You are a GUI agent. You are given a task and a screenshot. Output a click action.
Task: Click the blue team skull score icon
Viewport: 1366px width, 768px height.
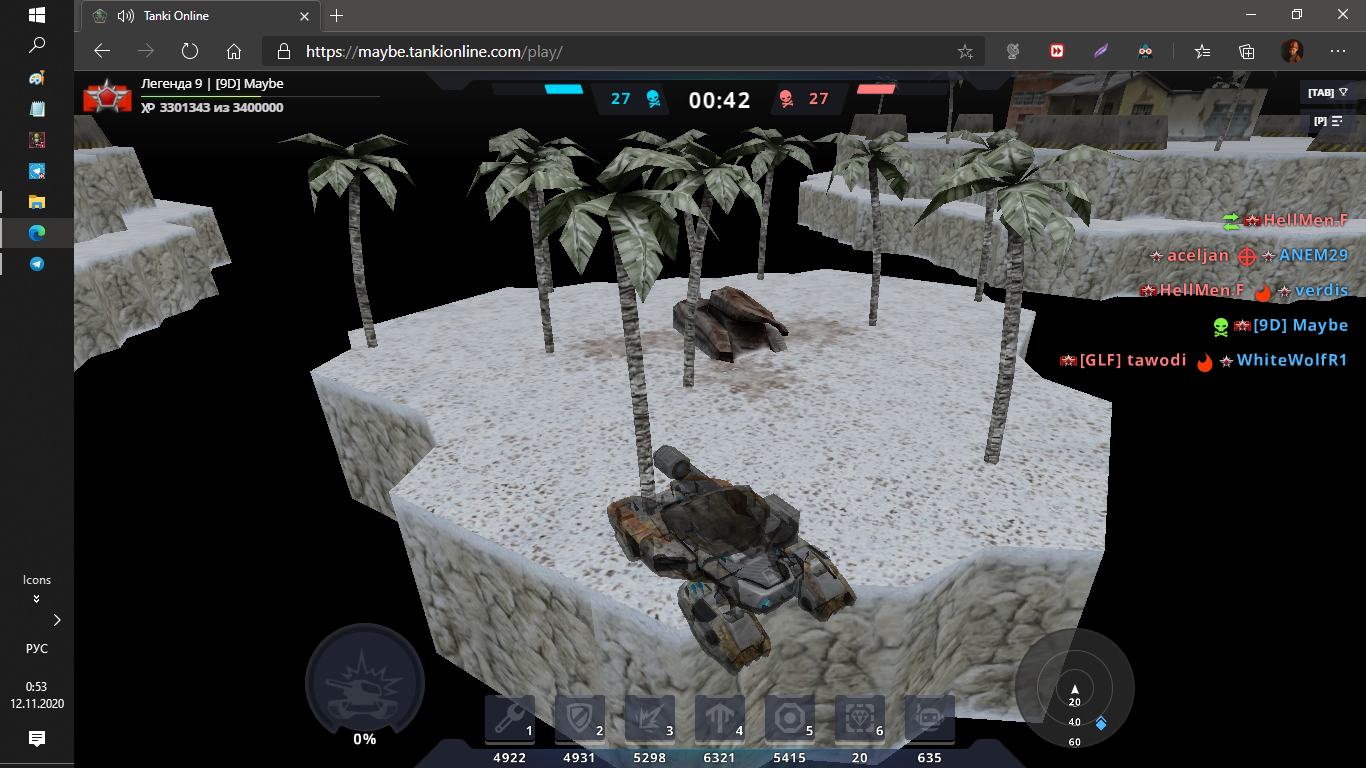(653, 98)
